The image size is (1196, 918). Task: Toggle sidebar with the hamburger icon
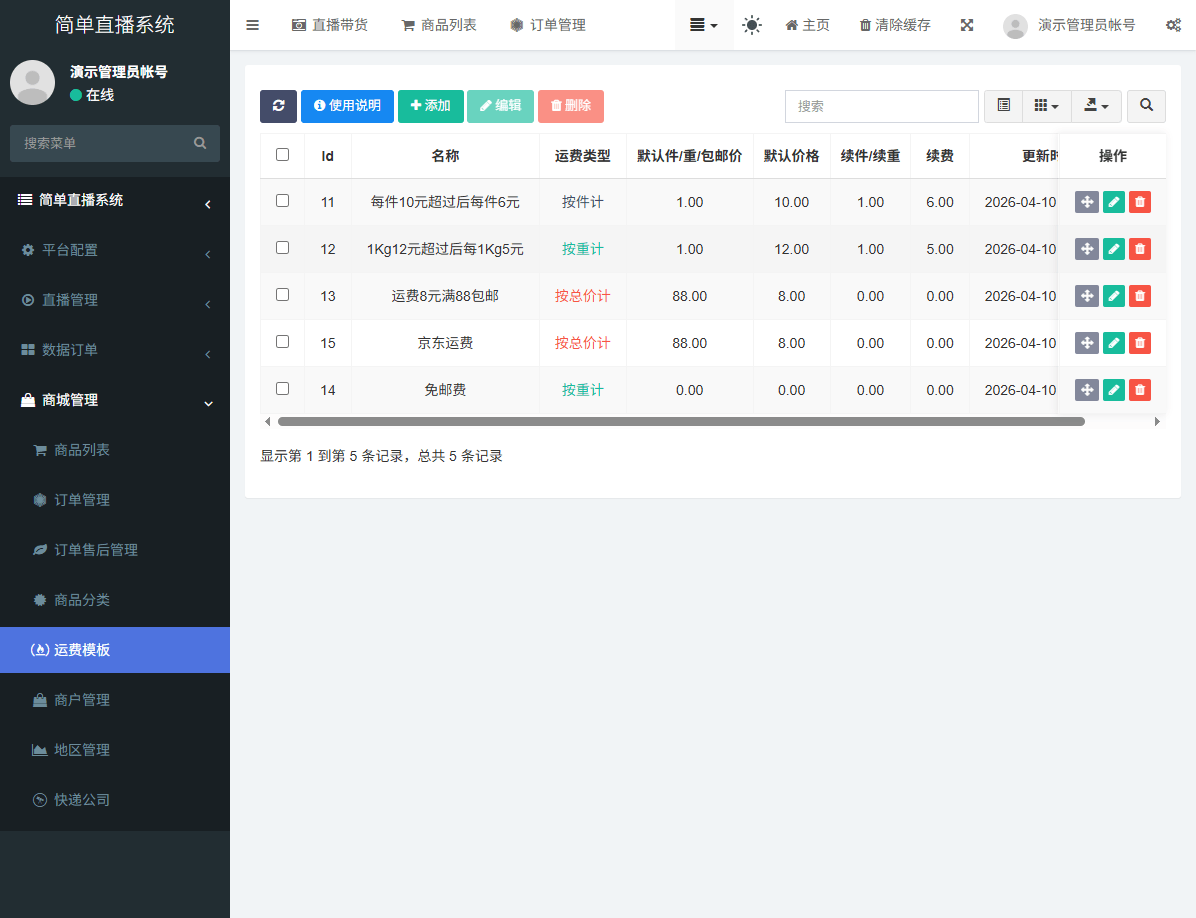252,25
